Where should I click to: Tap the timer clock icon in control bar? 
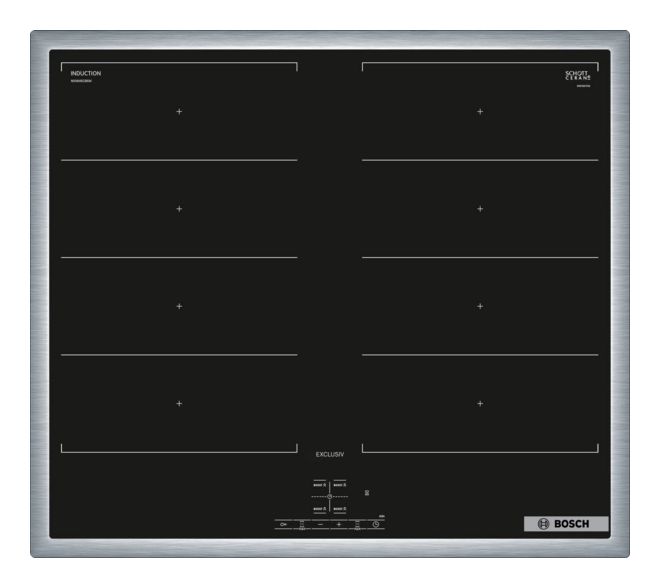376,524
